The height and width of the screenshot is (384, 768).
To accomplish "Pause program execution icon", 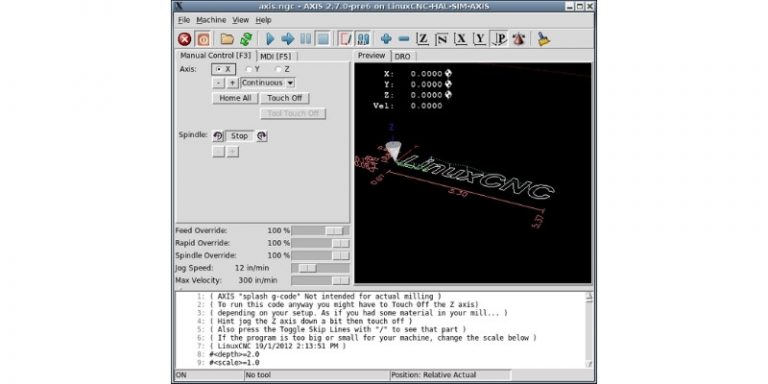I will pos(305,39).
